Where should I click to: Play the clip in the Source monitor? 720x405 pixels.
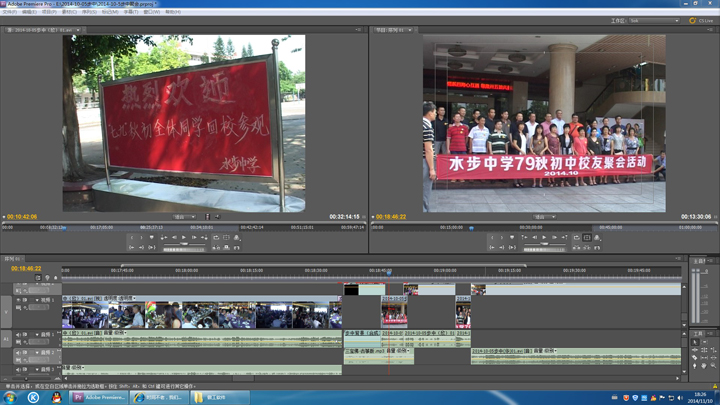(x=183, y=238)
